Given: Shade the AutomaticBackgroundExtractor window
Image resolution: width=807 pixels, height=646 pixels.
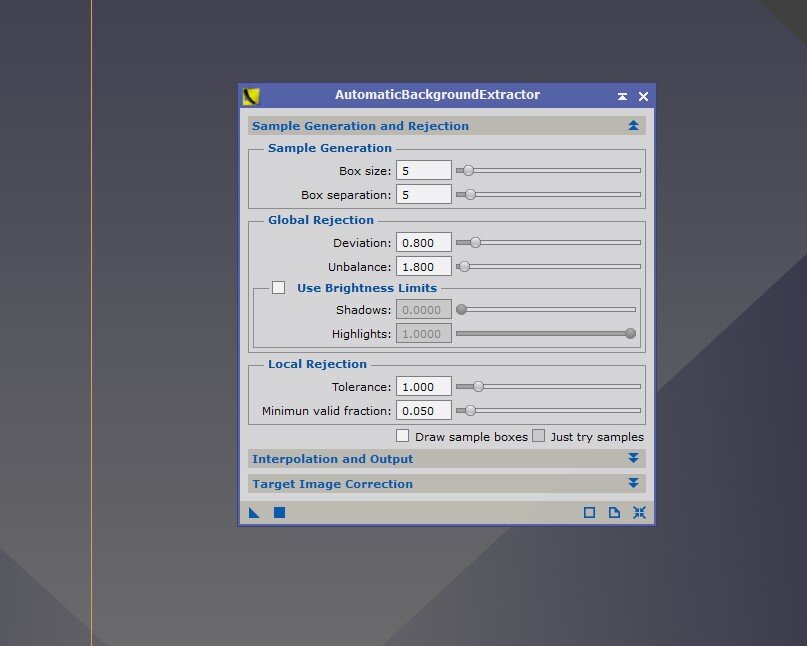Looking at the screenshot, I should [x=622, y=96].
